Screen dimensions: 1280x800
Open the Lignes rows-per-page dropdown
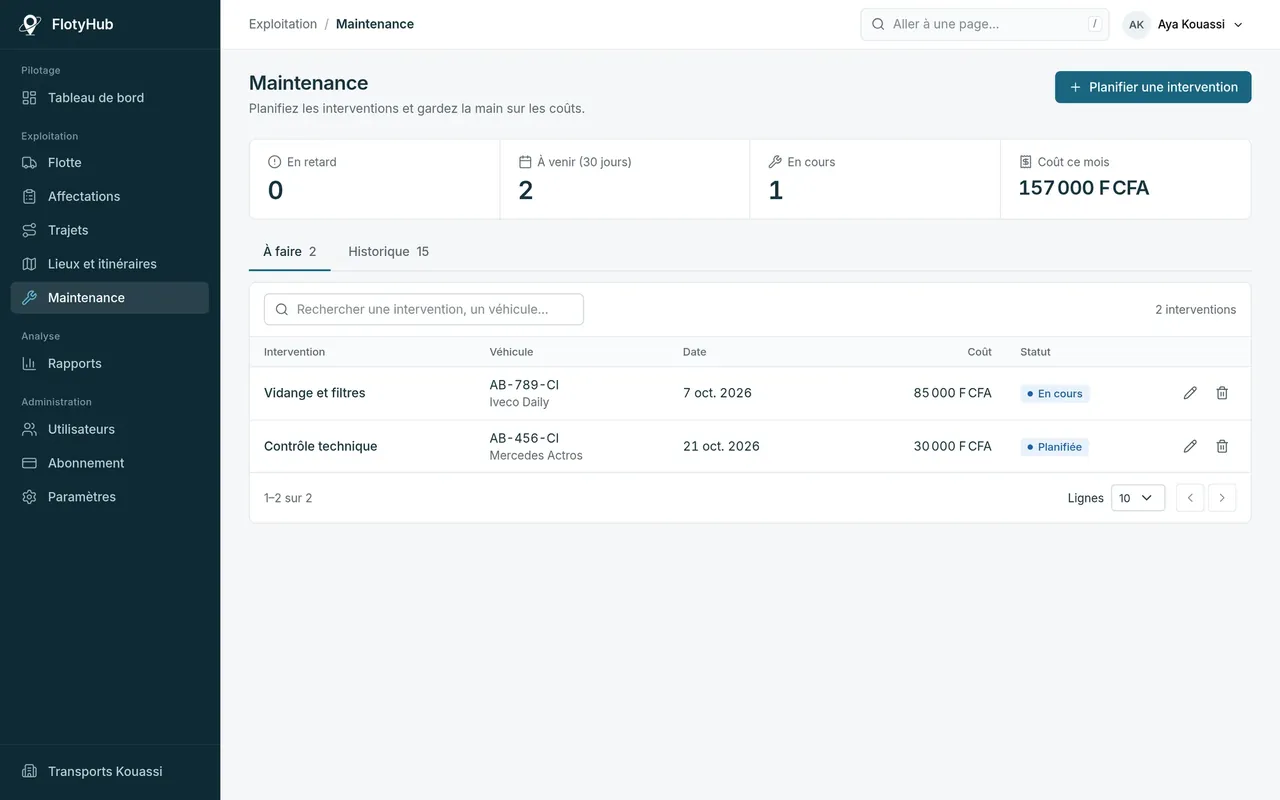(1138, 498)
